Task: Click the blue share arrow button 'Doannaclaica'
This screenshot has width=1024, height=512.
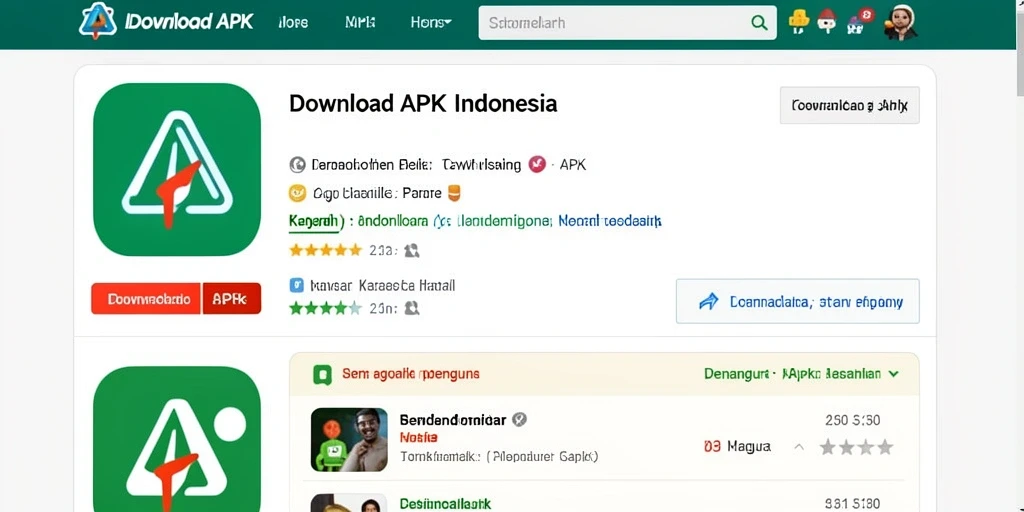Action: [x=797, y=301]
